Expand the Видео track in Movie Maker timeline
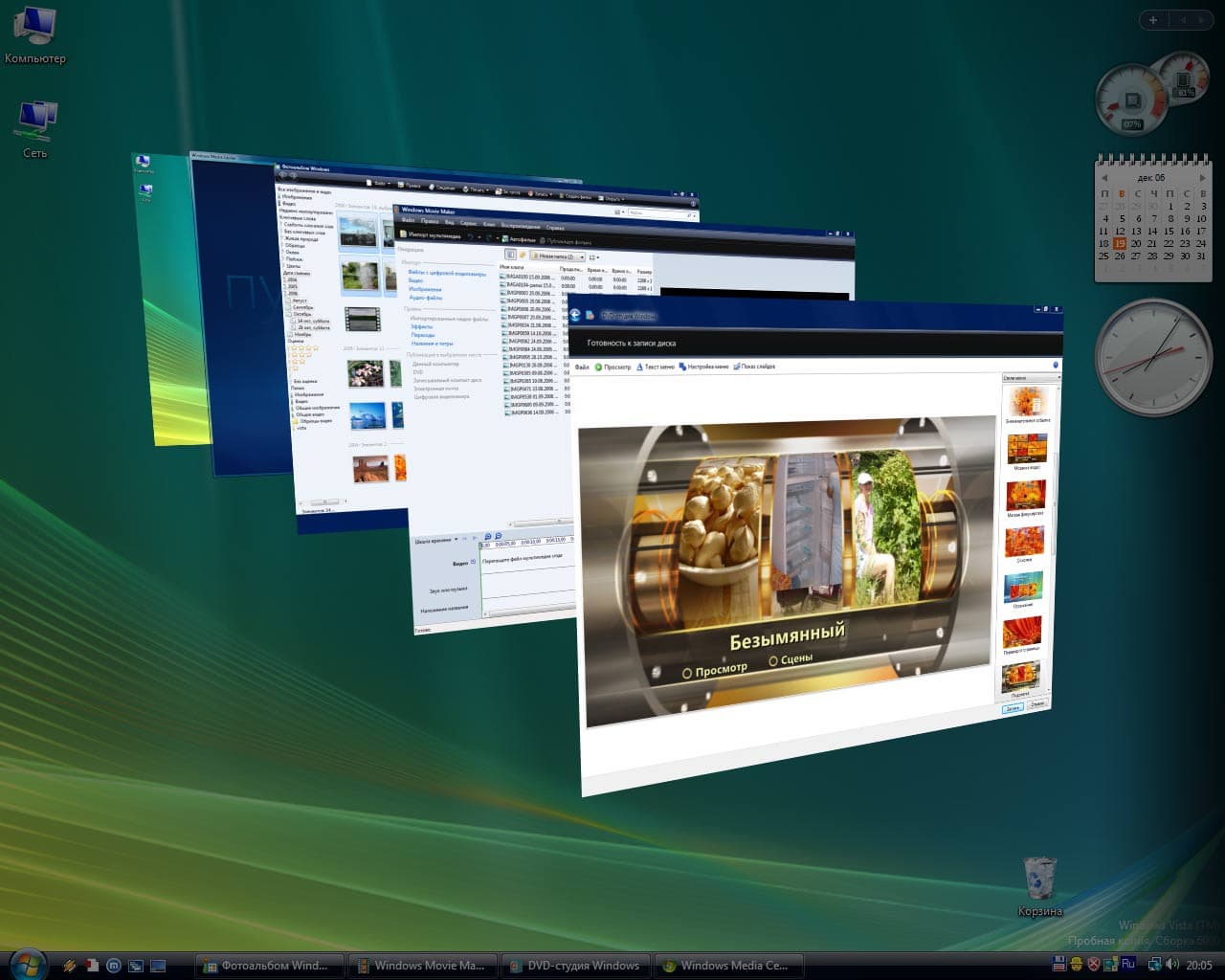The image size is (1225, 980). pyautogui.click(x=473, y=562)
